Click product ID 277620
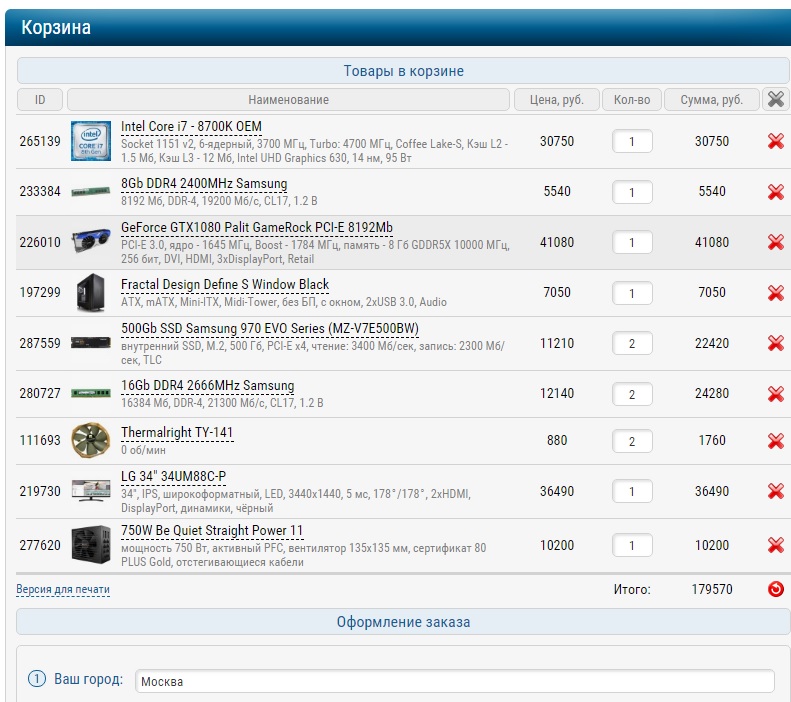This screenshot has width=791, height=702. click(x=40, y=545)
